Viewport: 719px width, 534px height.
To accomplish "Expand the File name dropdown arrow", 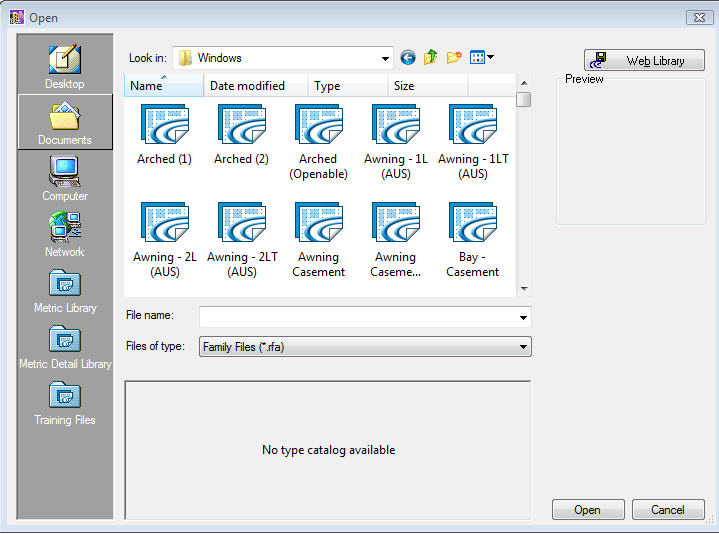I will coord(523,317).
